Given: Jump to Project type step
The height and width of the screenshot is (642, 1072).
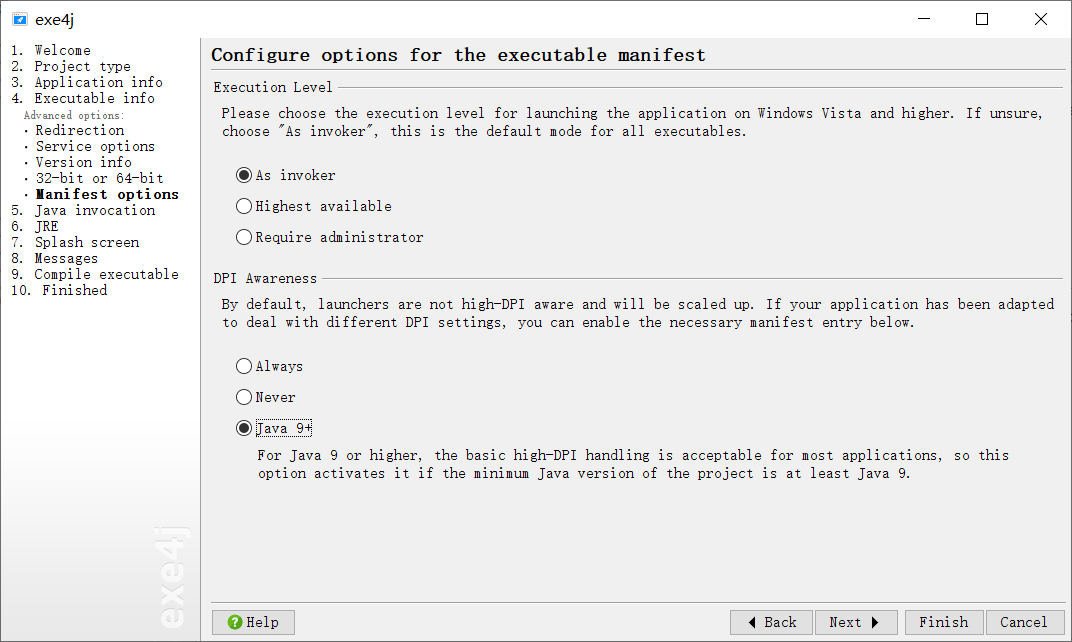Looking at the screenshot, I should coord(82,66).
